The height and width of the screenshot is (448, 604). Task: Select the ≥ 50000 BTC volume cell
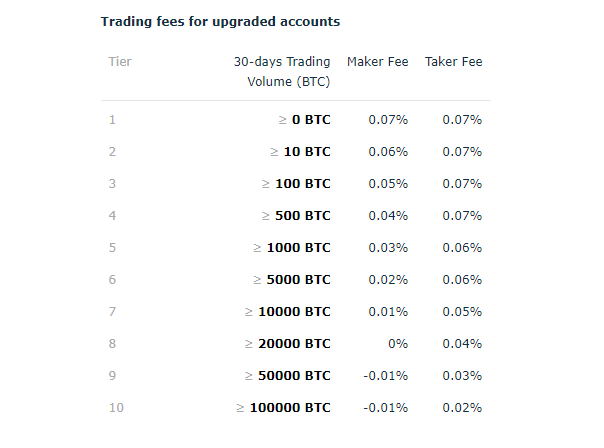[x=287, y=376]
